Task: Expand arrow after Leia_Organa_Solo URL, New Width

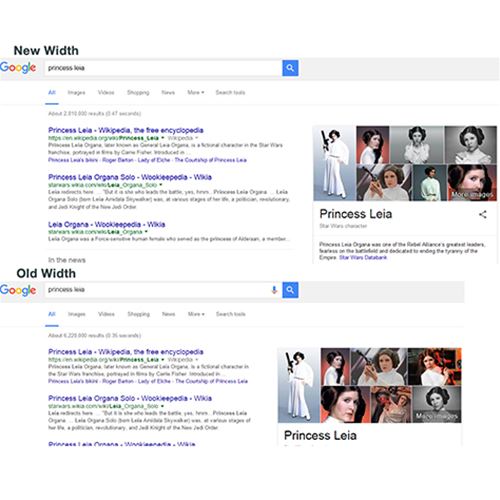Action: pos(161,185)
